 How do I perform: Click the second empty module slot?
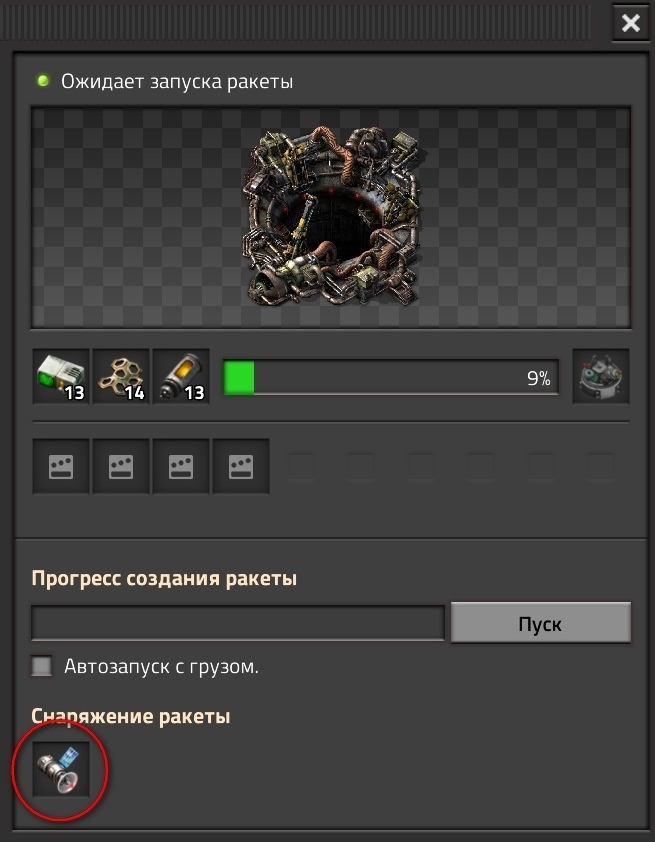121,466
